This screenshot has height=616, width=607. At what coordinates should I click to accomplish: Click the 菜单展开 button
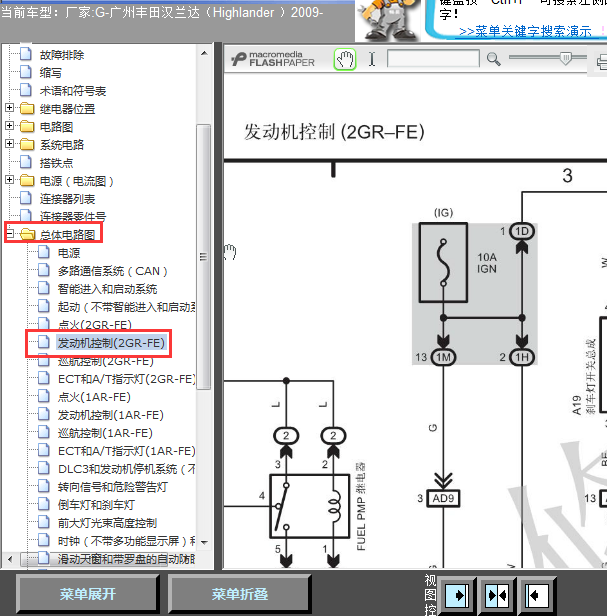88,594
